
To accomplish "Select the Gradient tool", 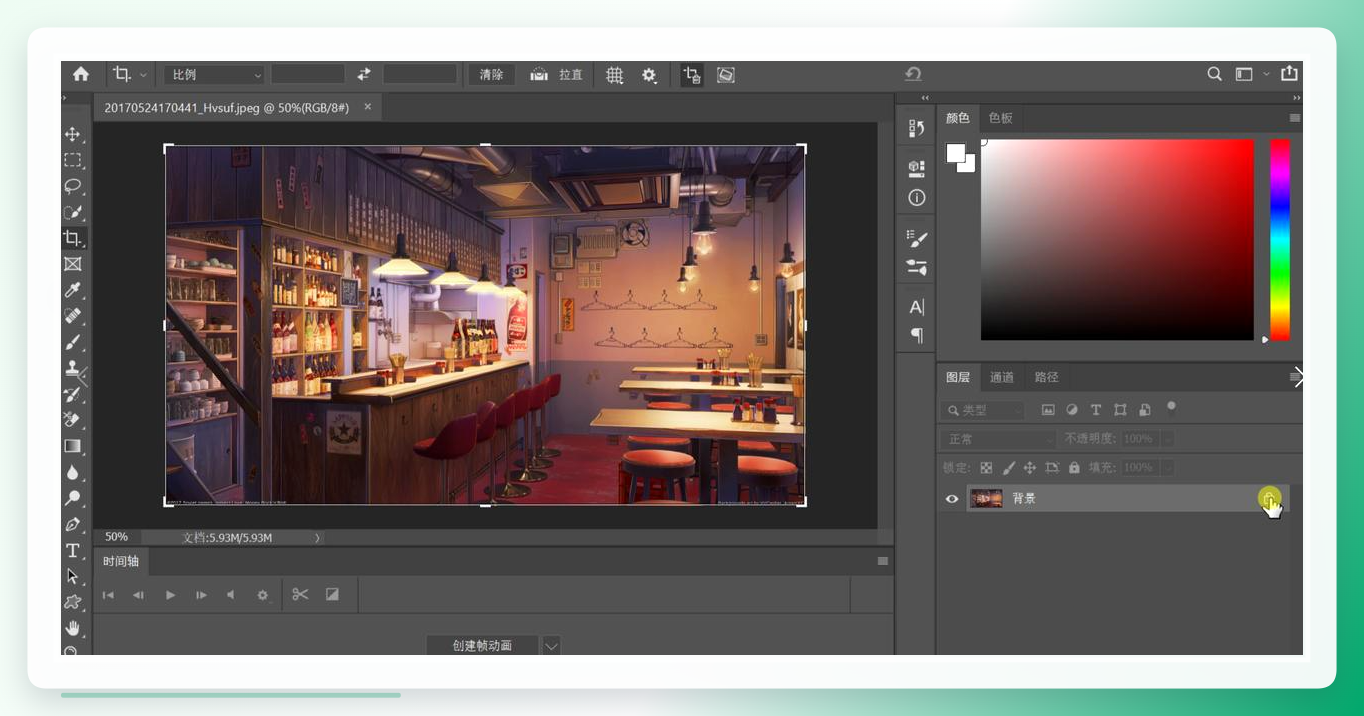I will (73, 446).
